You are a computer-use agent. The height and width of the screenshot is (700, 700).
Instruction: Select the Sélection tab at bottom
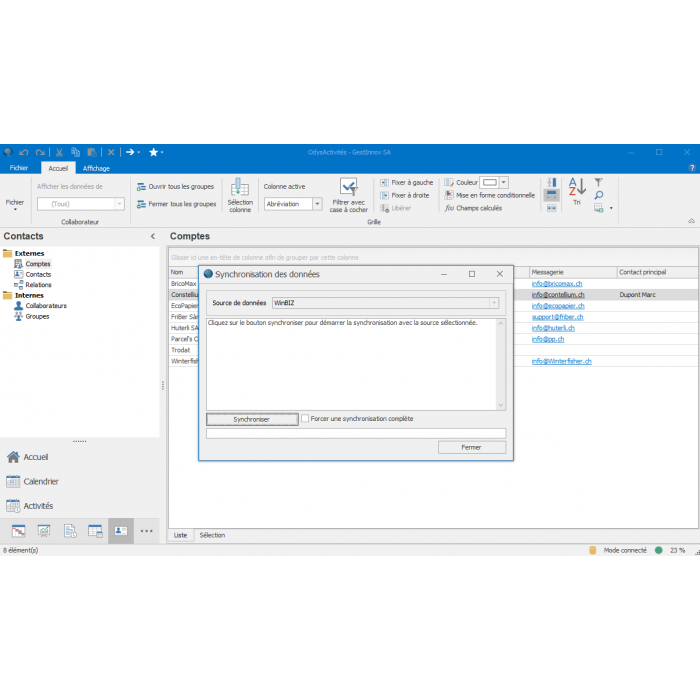tap(212, 535)
